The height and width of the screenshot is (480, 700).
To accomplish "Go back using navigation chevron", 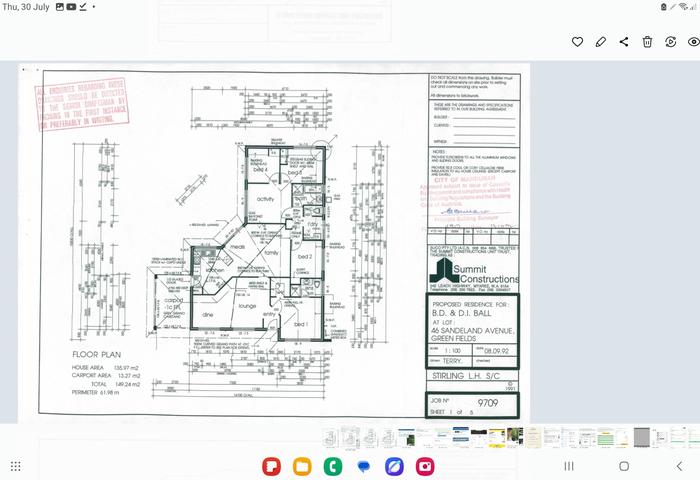I will [x=679, y=466].
